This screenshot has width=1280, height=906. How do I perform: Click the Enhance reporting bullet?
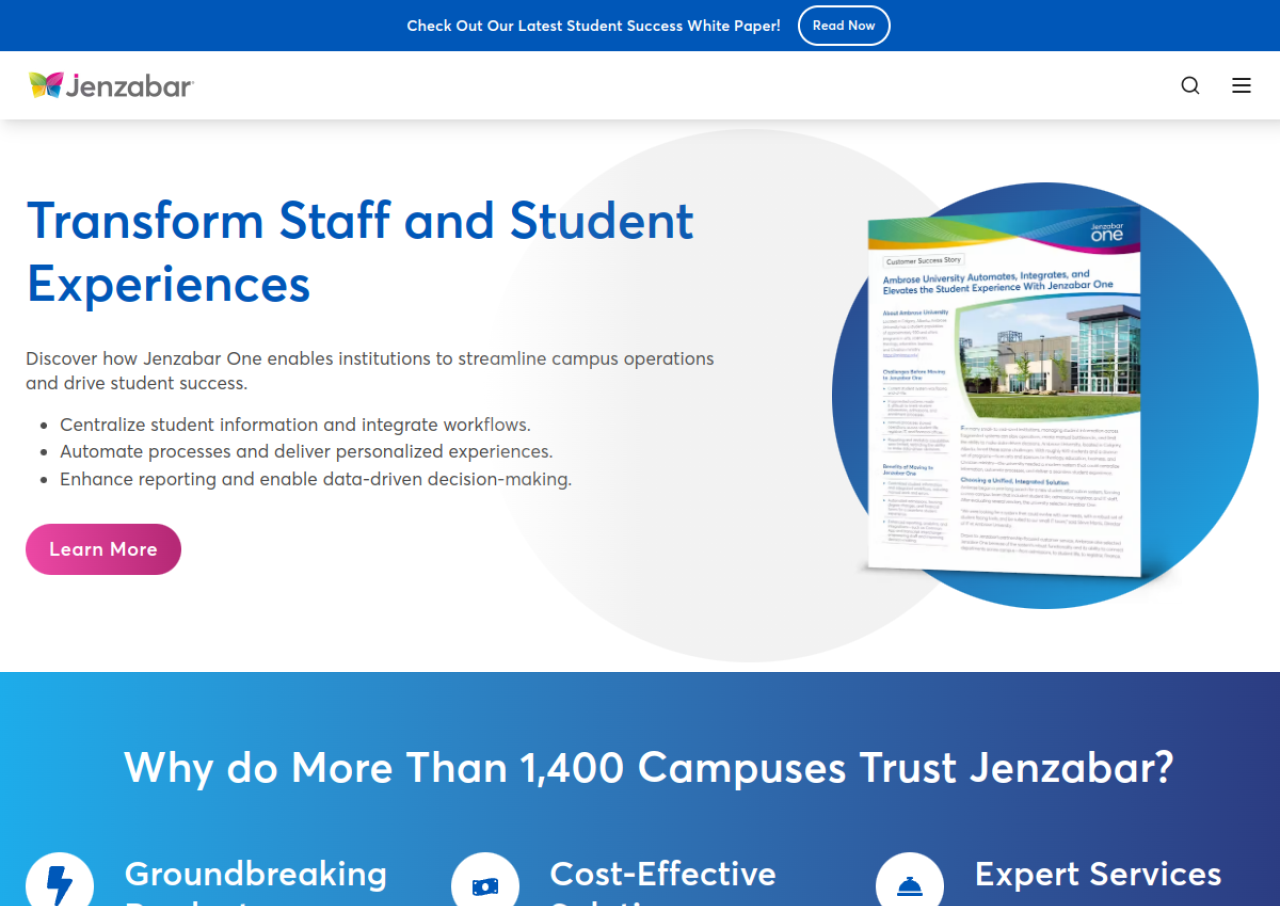[316, 479]
